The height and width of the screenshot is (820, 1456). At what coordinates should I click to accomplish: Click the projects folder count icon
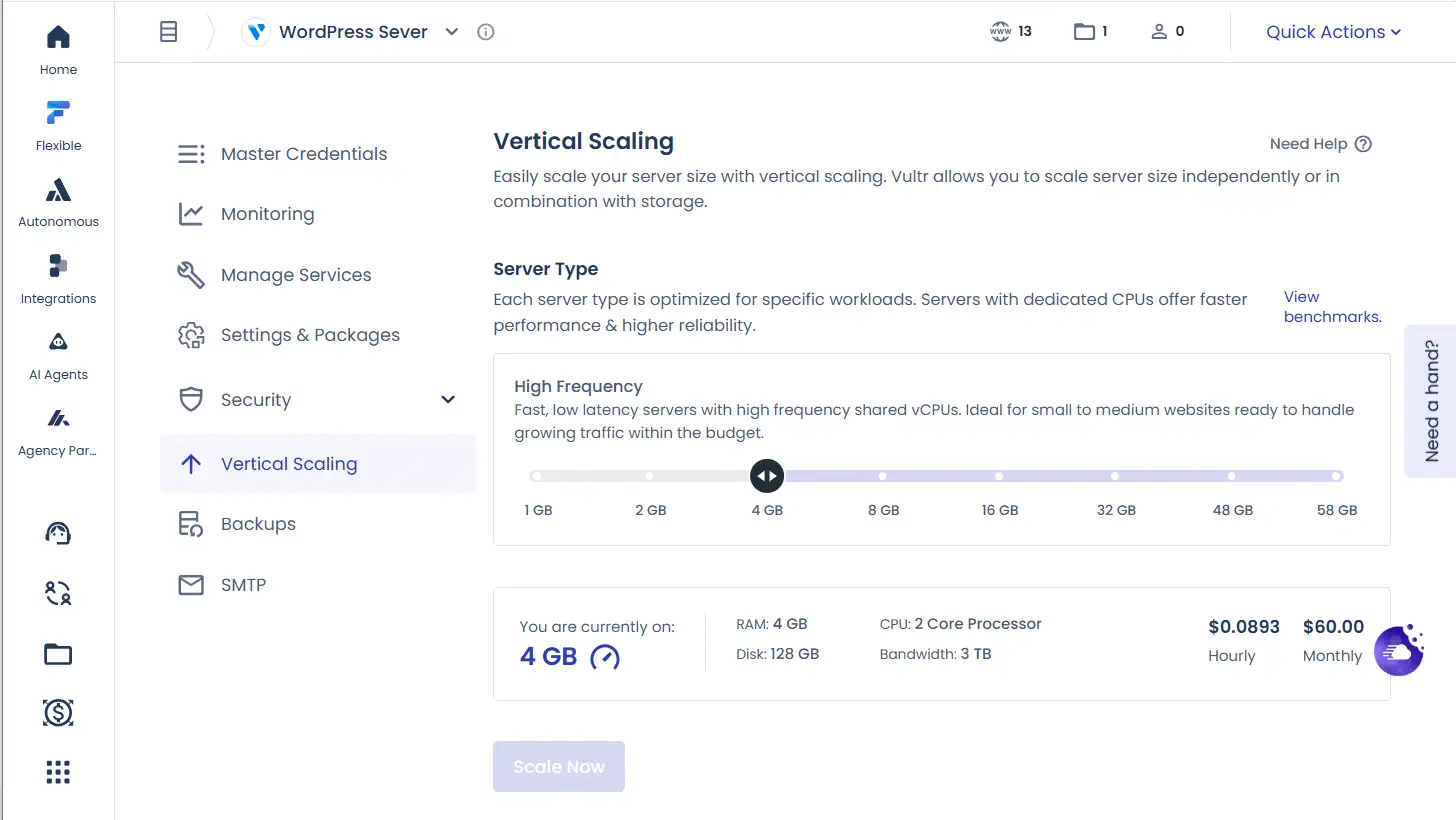point(1084,32)
